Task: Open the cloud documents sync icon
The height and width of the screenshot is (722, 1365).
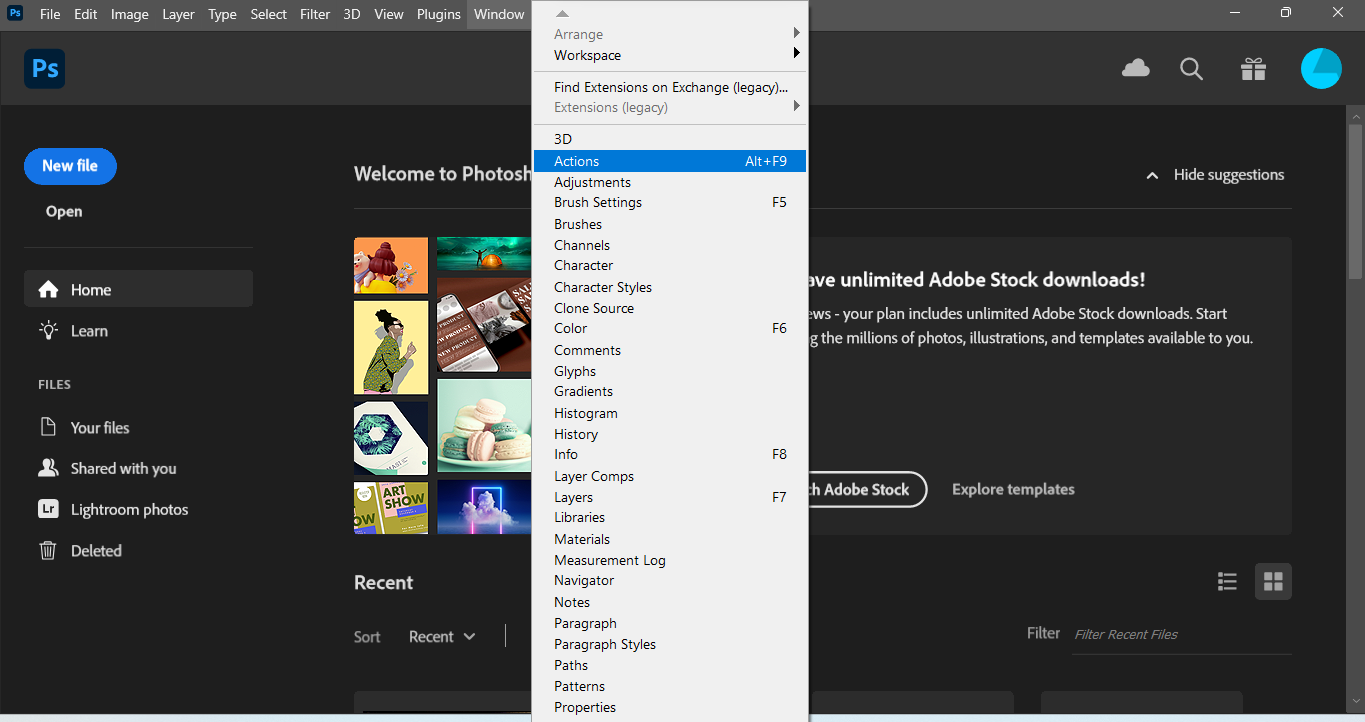Action: [1136, 68]
